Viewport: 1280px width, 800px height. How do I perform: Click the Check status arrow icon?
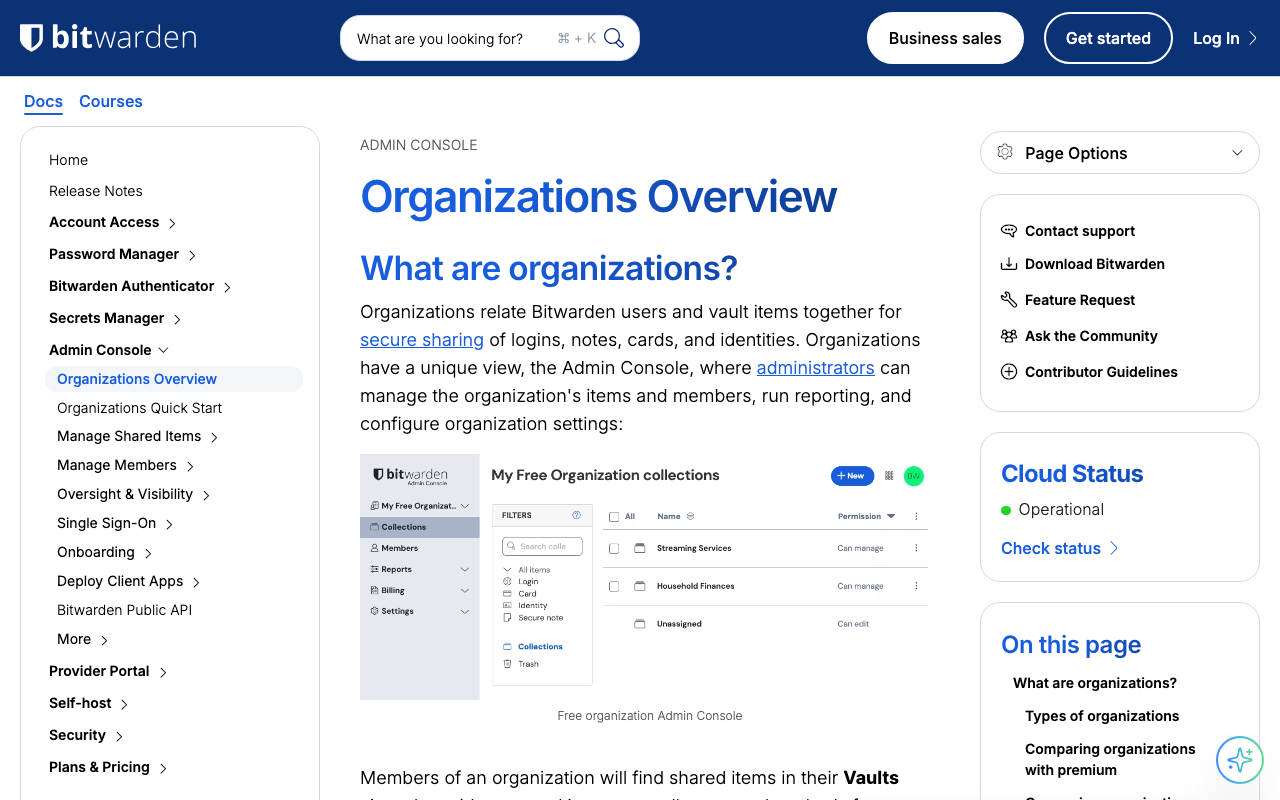point(1114,548)
